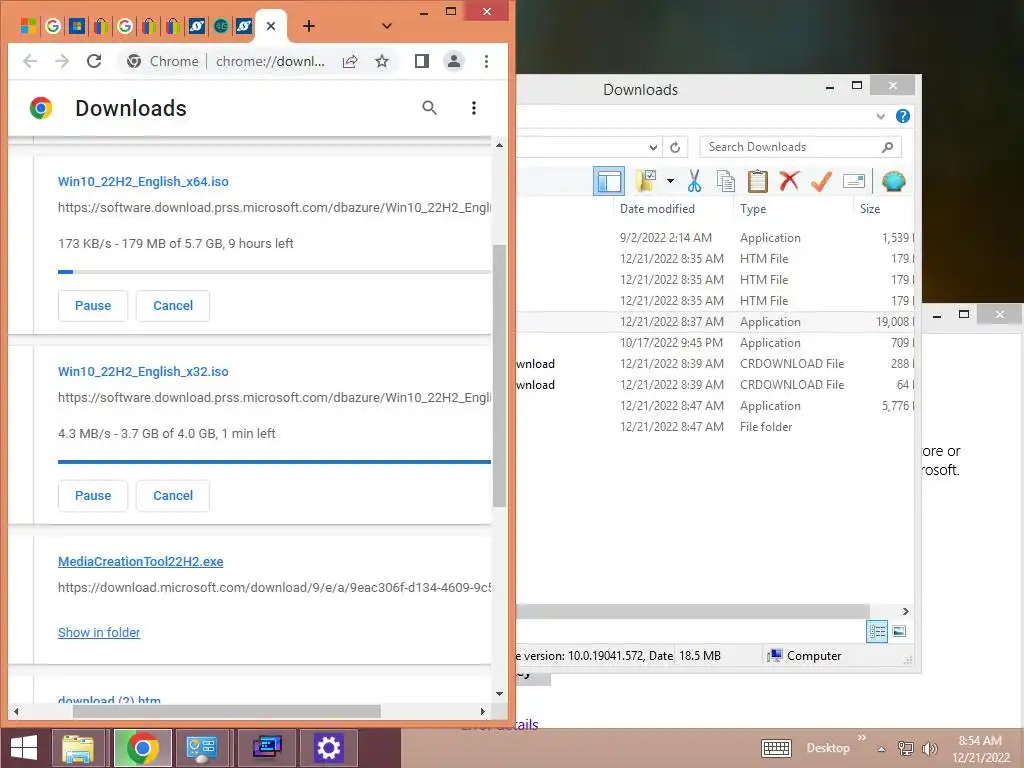Click the Rename icon in Explorer toolbar
This screenshot has width=1024, height=768.
click(x=854, y=181)
